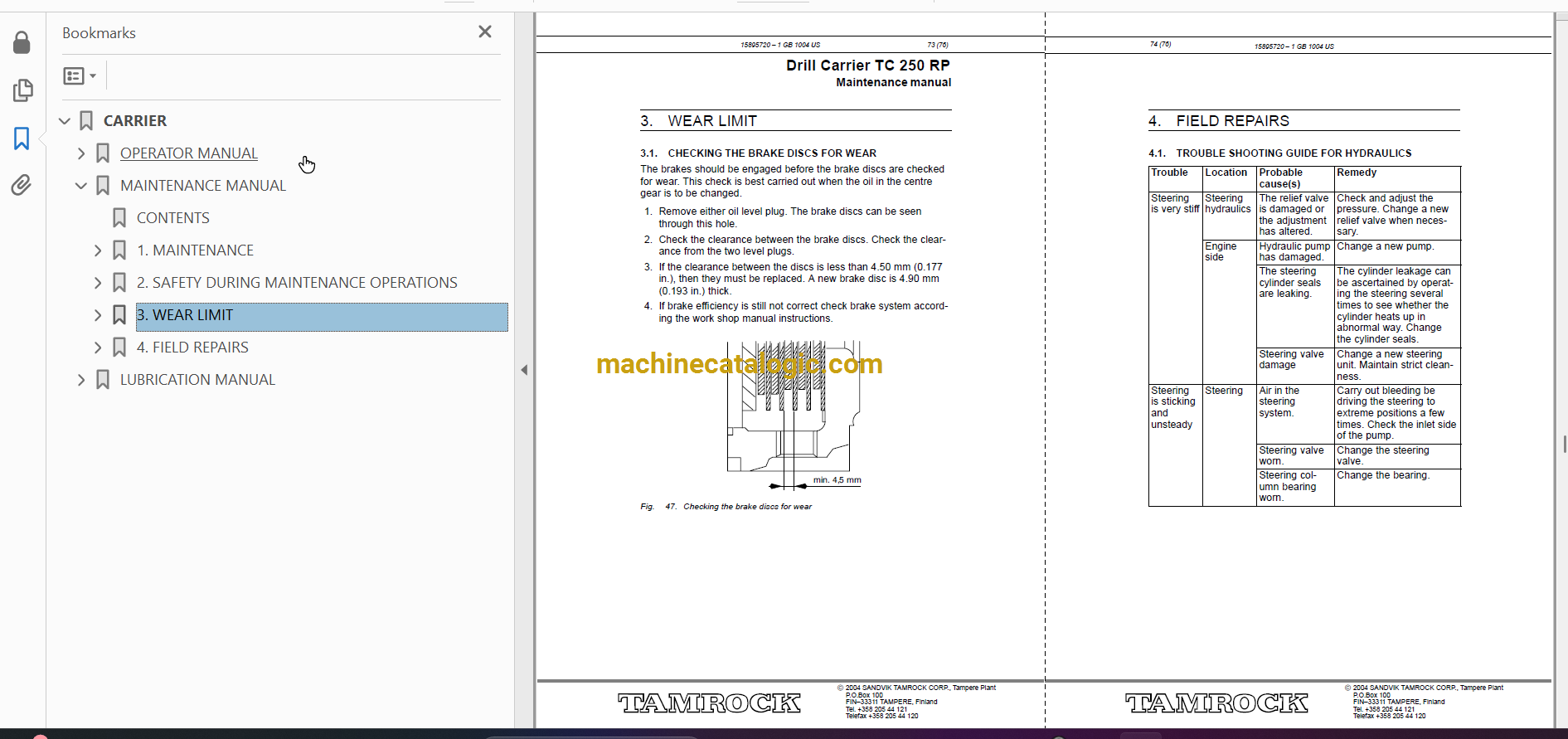Click the '3. WEAR LIMIT' page heading
The width and height of the screenshot is (1568, 739).
[x=698, y=121]
